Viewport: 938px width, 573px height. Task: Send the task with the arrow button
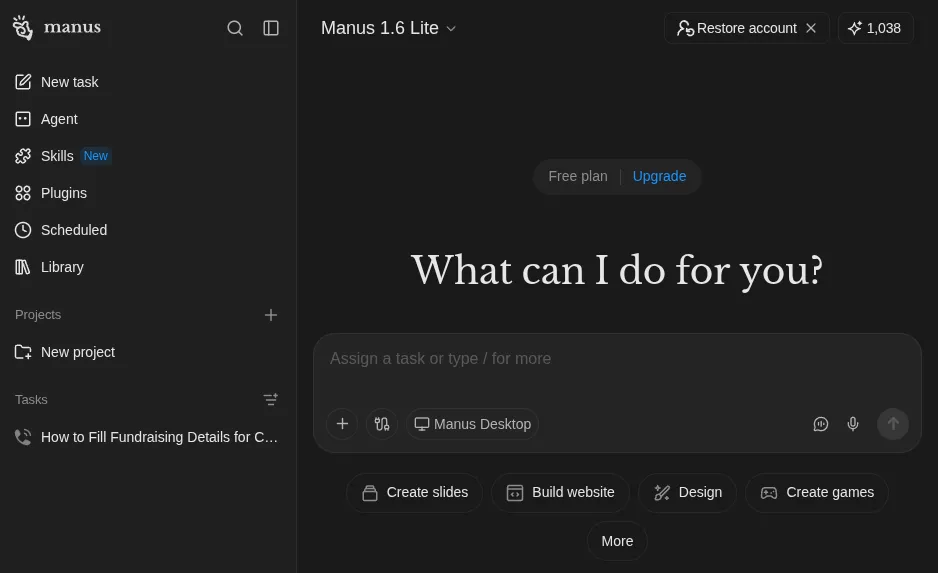point(893,424)
